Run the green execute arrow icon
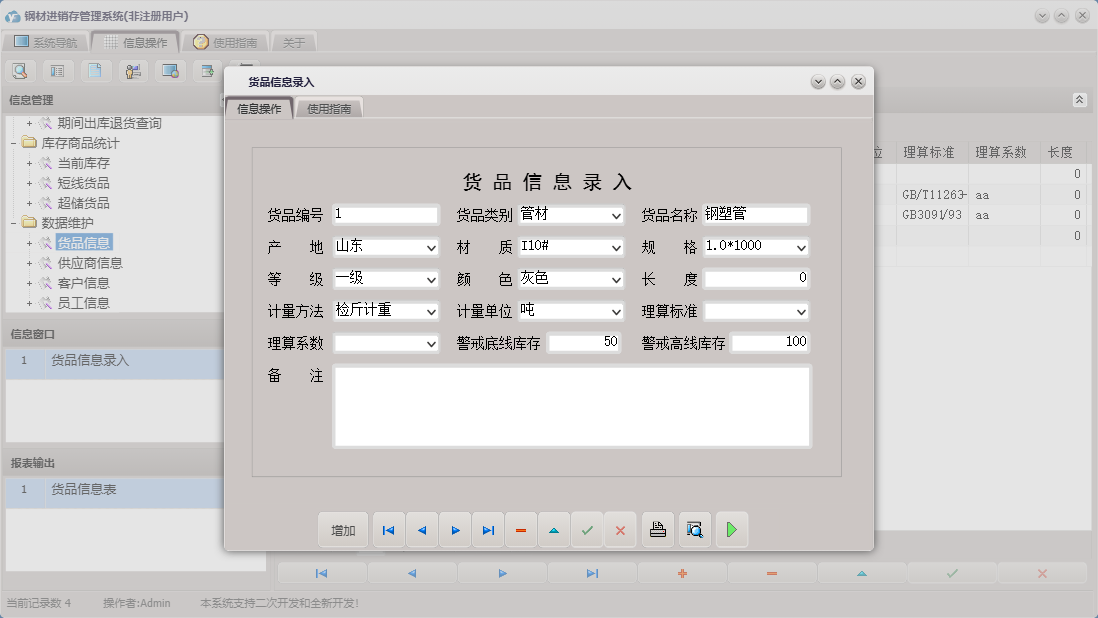The height and width of the screenshot is (618, 1098). [732, 529]
